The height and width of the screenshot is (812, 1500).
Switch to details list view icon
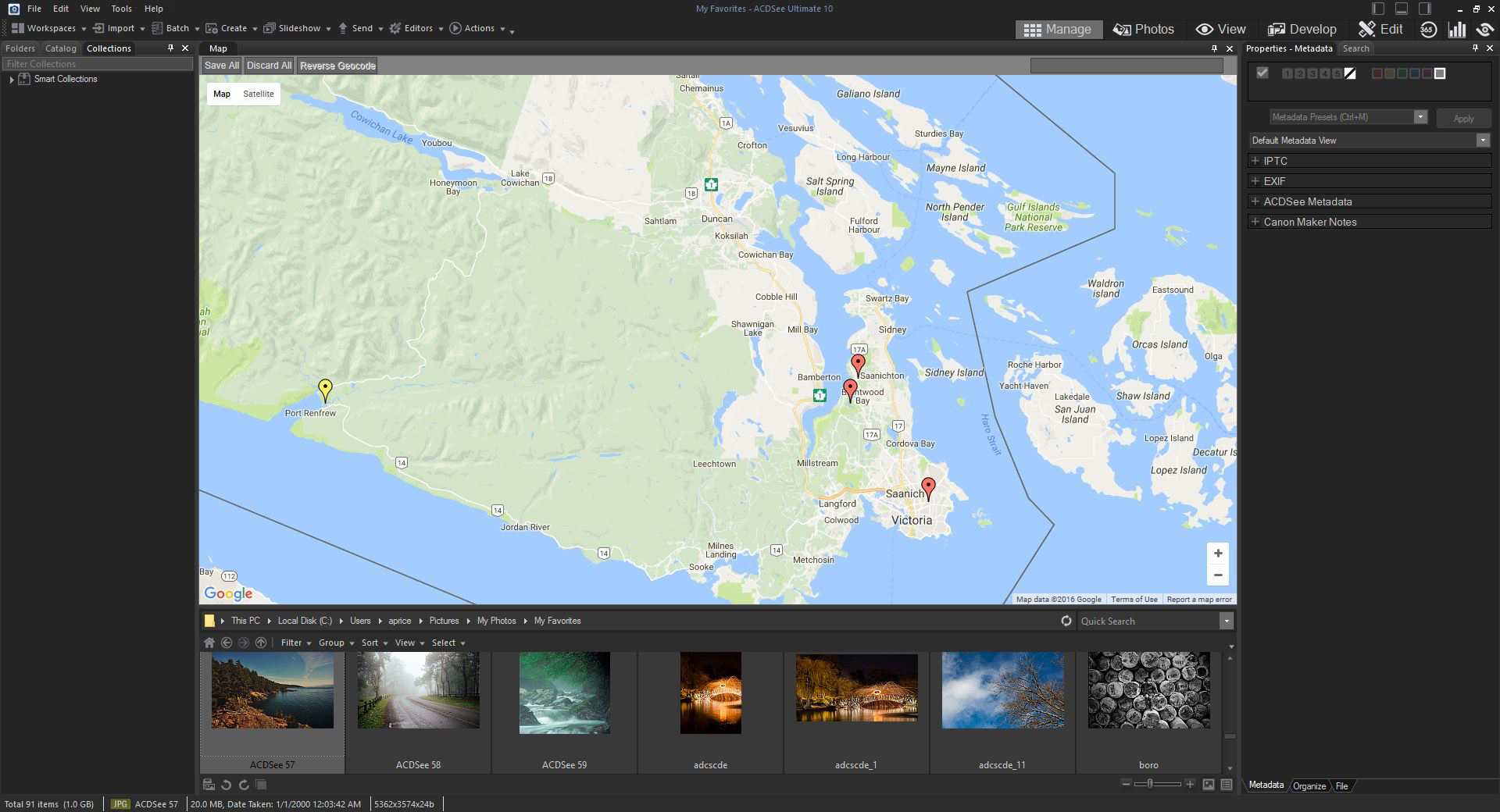1227,785
